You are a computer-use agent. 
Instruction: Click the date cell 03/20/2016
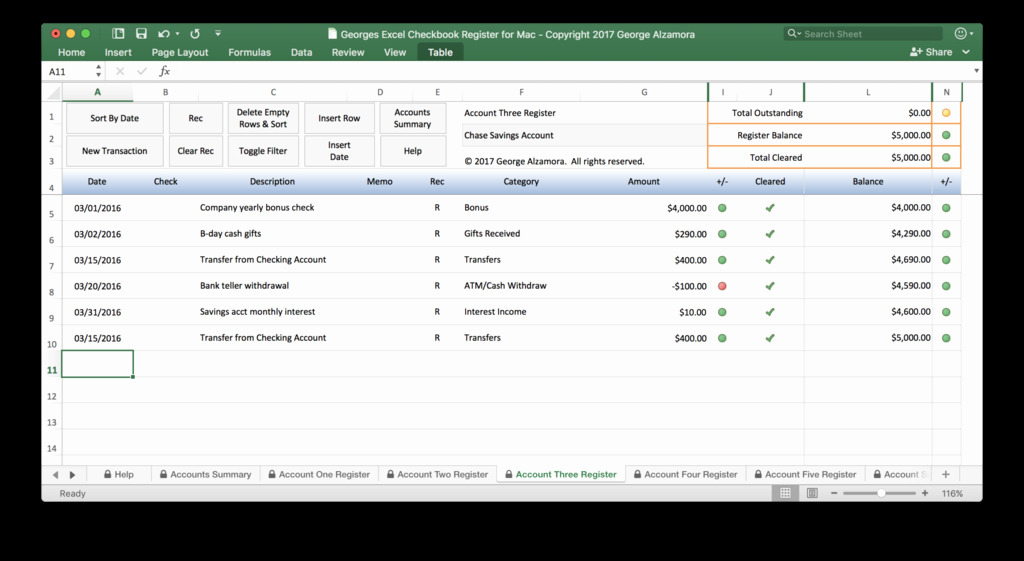coord(97,286)
